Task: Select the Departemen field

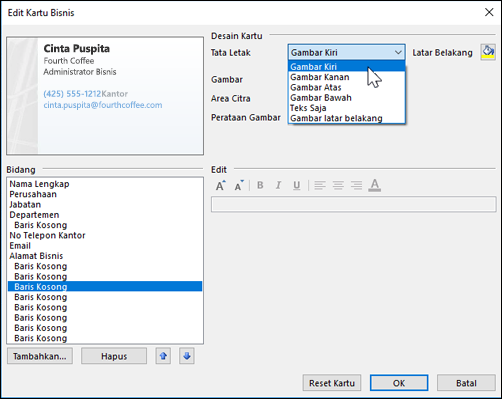Action: (105, 215)
